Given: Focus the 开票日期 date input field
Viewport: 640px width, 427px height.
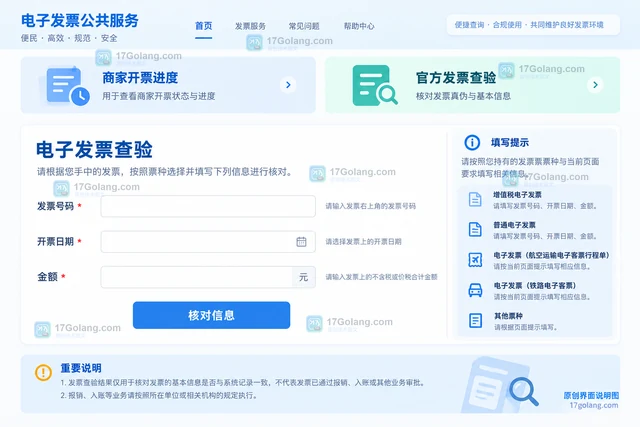Looking at the screenshot, I should tap(208, 242).
